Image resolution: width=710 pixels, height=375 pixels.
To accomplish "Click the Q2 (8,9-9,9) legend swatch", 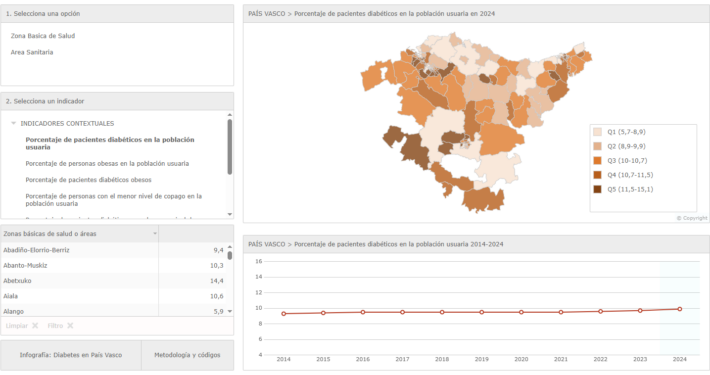I will click(598, 146).
